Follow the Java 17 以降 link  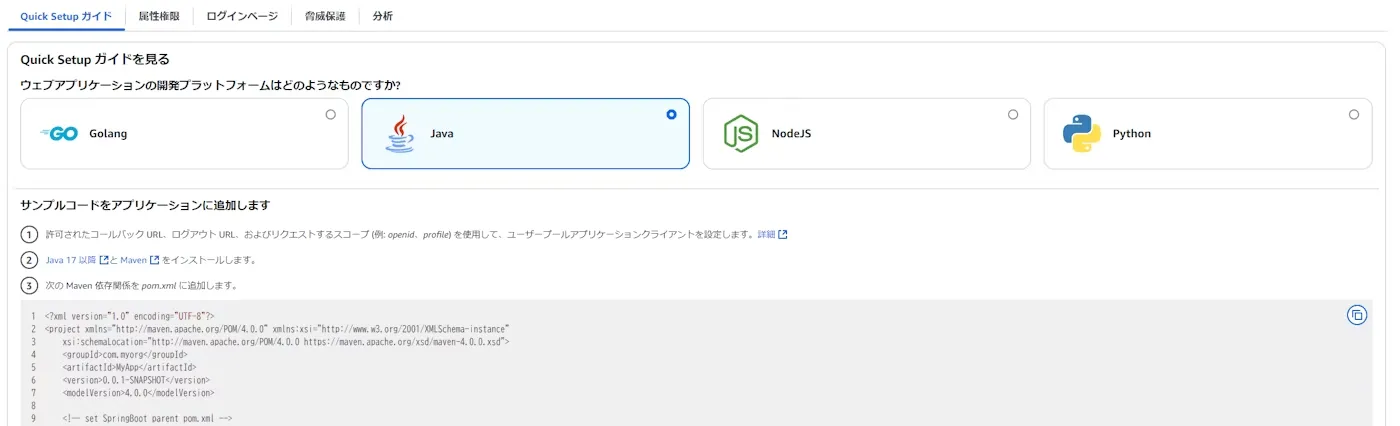71,260
